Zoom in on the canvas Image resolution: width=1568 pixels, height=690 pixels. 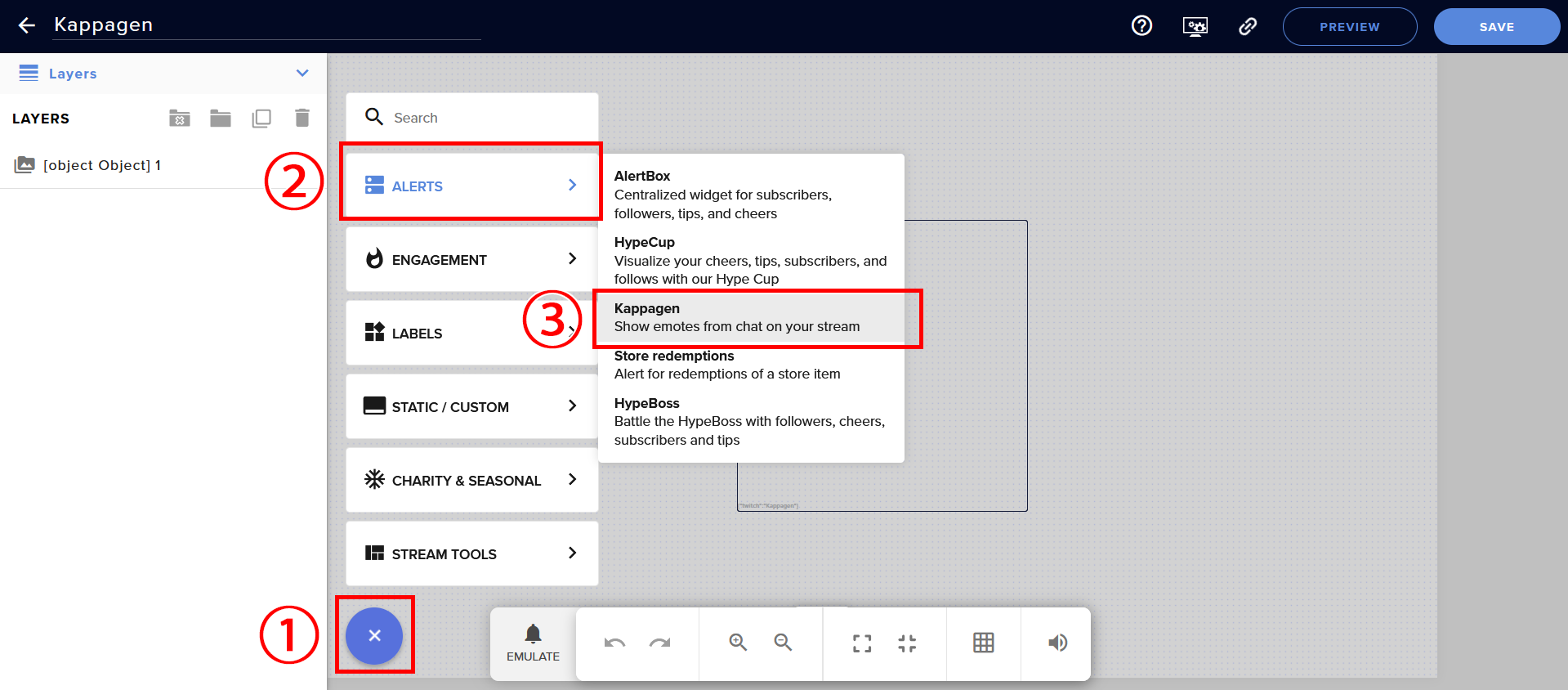pyautogui.click(x=739, y=643)
